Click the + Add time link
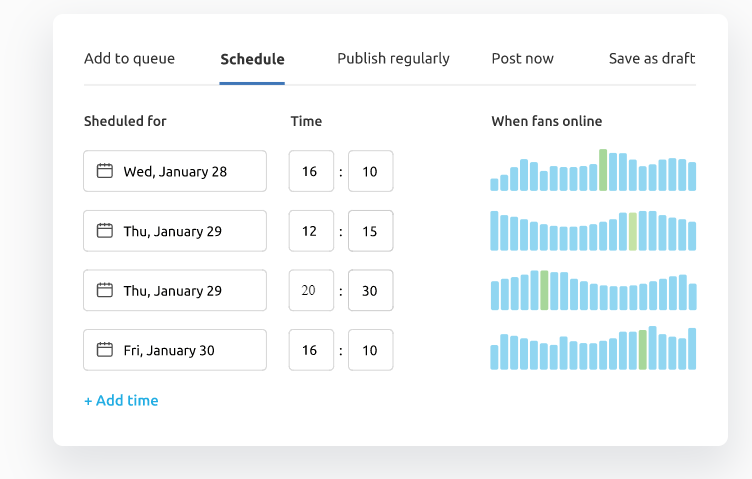The width and height of the screenshot is (752, 479). coord(121,400)
